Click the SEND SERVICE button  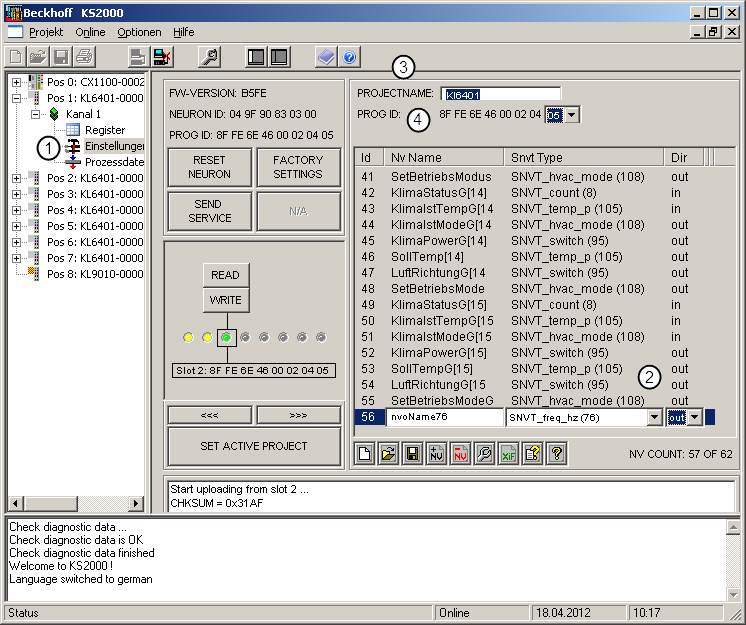point(209,211)
